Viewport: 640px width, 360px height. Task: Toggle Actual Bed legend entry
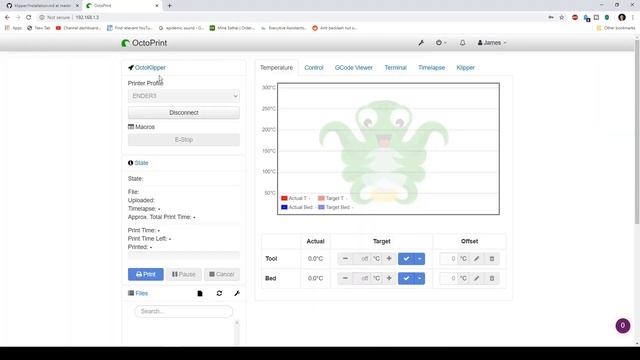pos(298,207)
